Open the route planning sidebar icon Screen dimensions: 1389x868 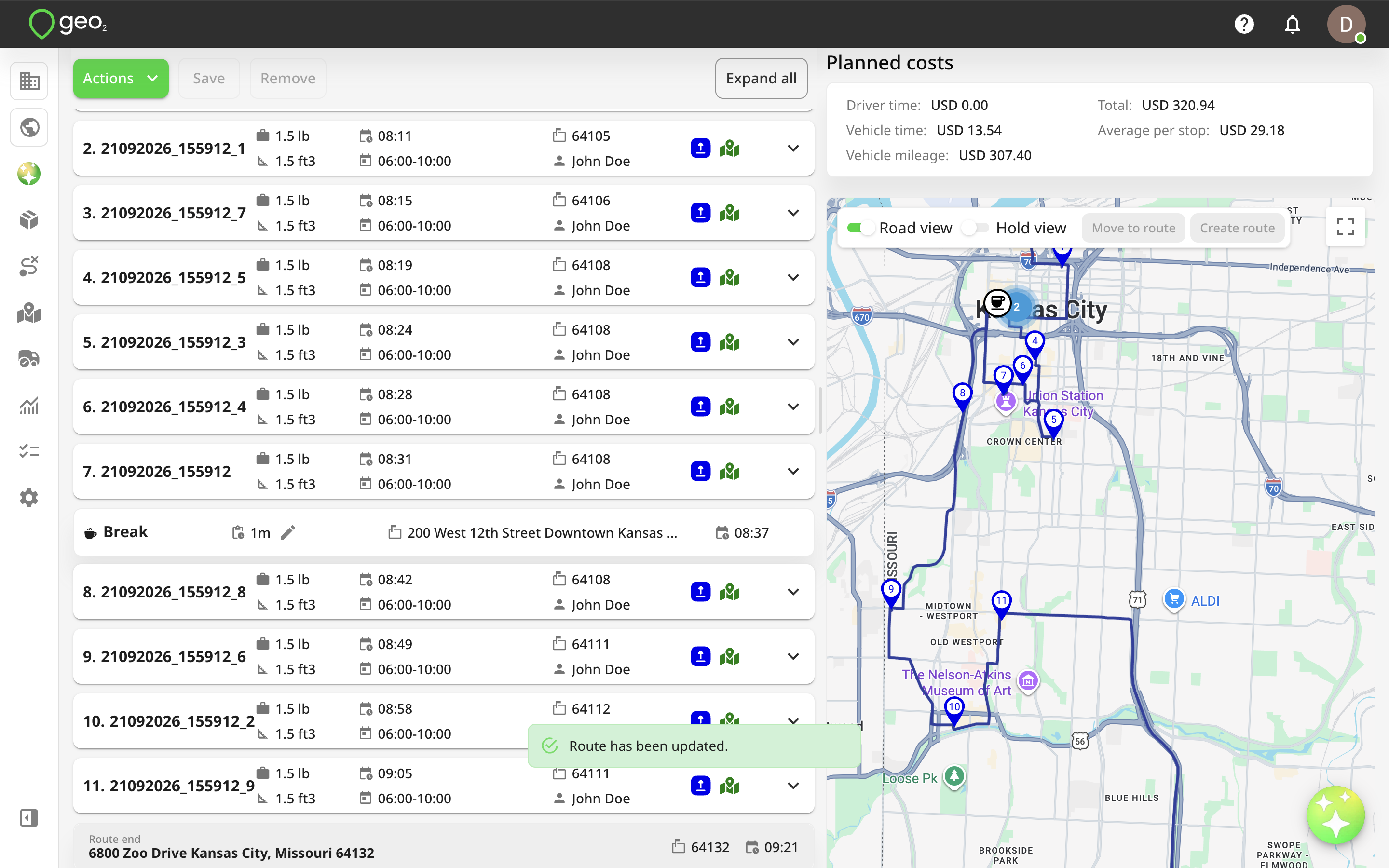(29, 266)
